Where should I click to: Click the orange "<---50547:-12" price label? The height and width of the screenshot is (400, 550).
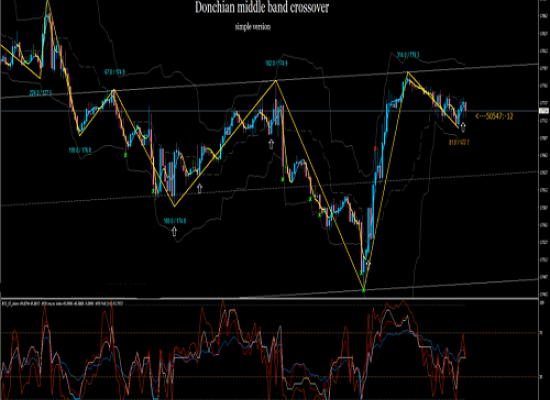tap(494, 116)
